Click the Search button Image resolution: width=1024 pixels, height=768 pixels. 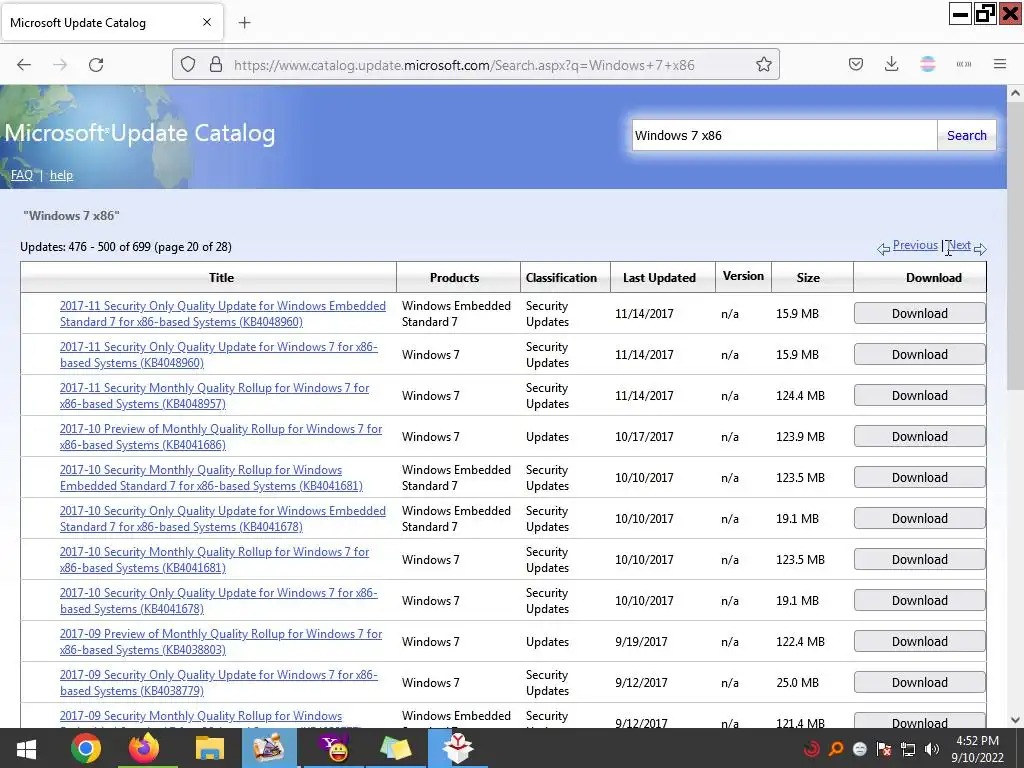click(967, 135)
